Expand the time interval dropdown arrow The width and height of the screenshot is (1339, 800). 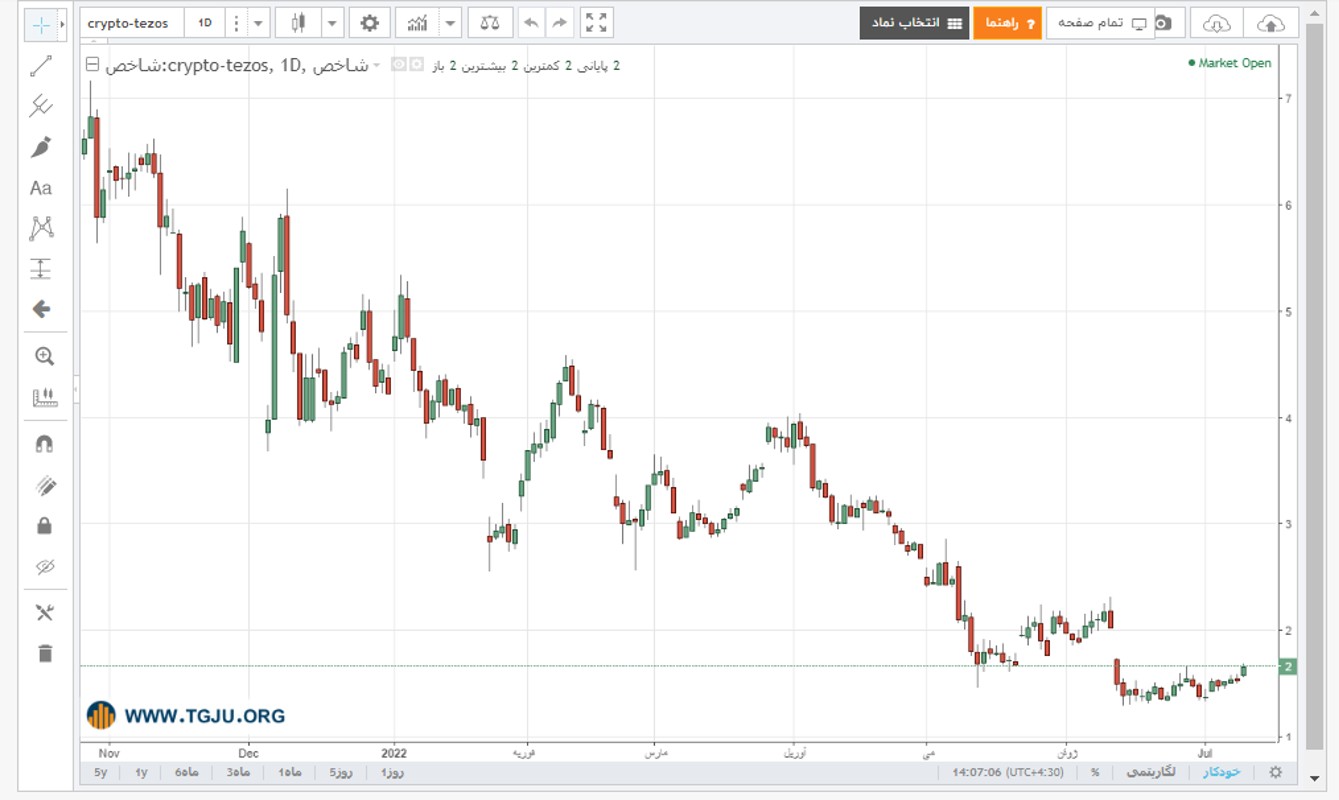pyautogui.click(x=258, y=23)
